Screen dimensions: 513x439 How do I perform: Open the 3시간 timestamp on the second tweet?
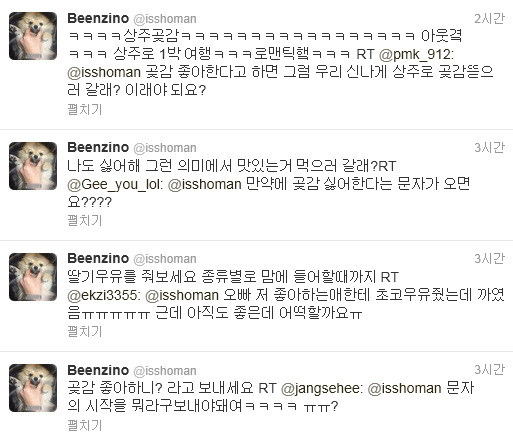click(x=489, y=148)
